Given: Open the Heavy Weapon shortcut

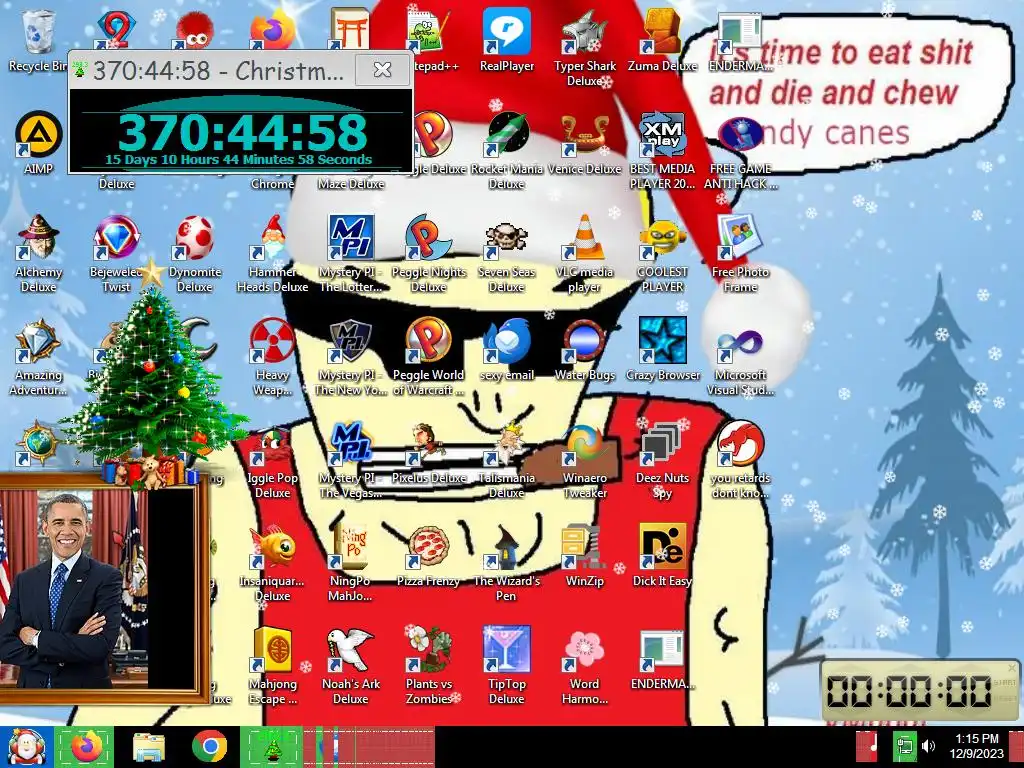Looking at the screenshot, I should [x=272, y=356].
